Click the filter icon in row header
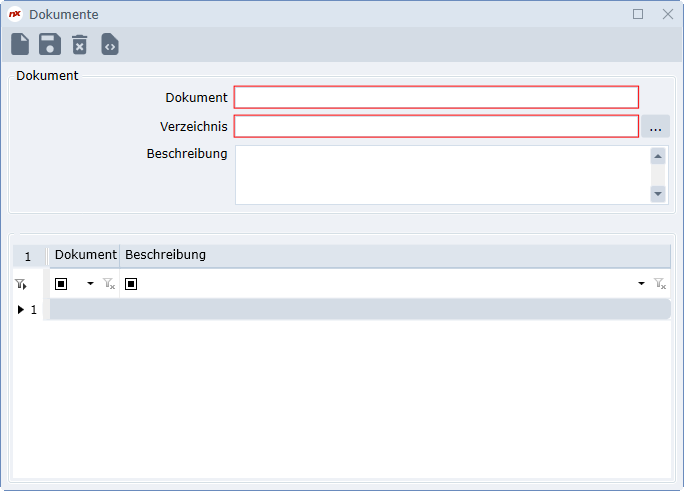This screenshot has width=684, height=491. tap(21, 284)
